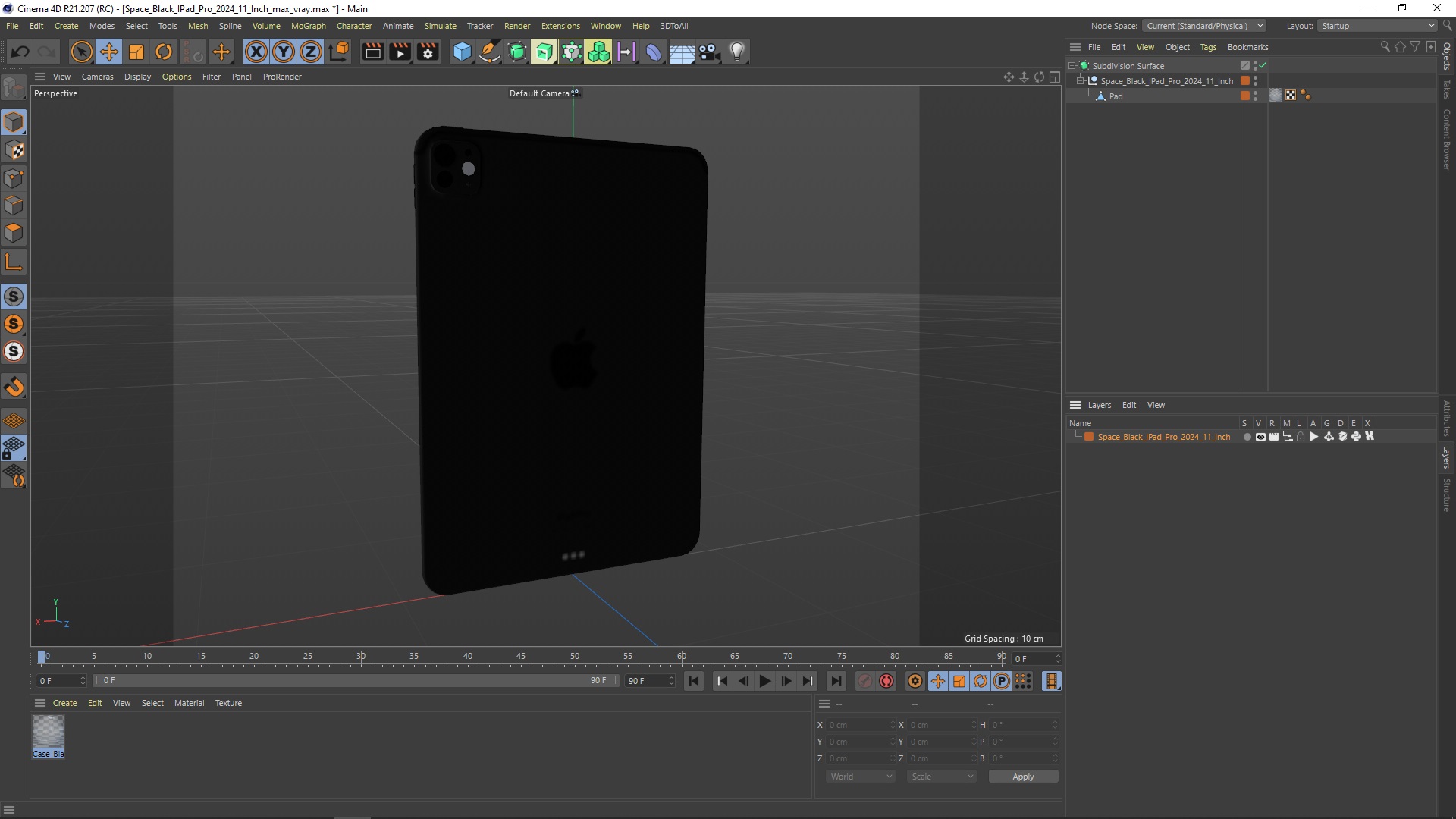Go to end of animation

tap(836, 681)
